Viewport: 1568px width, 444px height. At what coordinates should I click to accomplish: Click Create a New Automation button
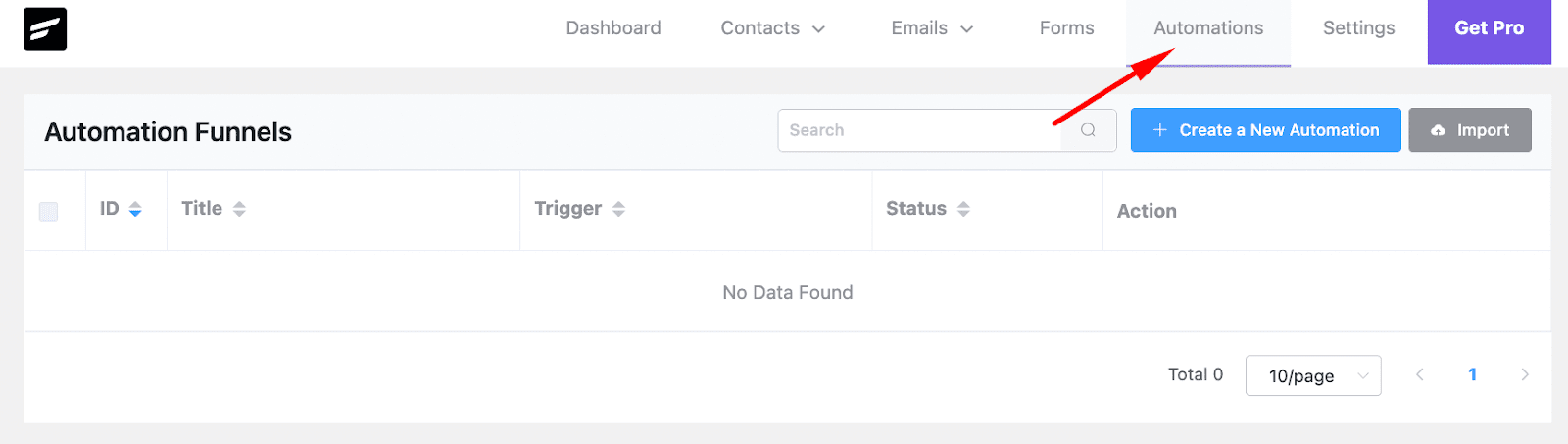tap(1265, 130)
